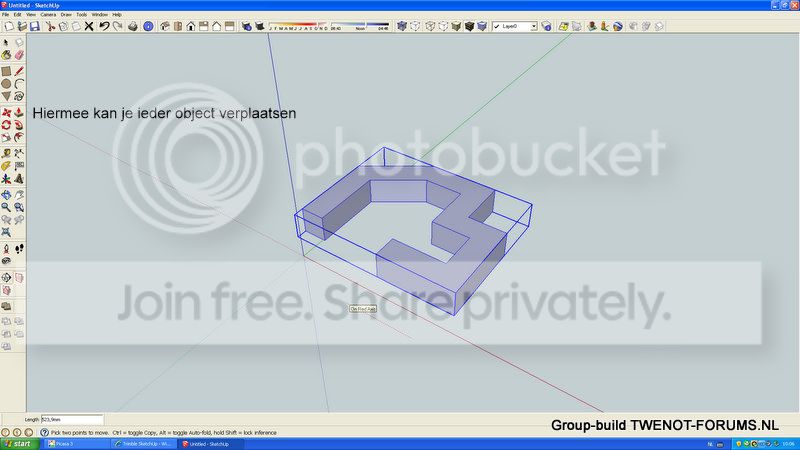Switch to Picasa 3 taskbar window
The height and width of the screenshot is (450, 800).
click(x=77, y=444)
